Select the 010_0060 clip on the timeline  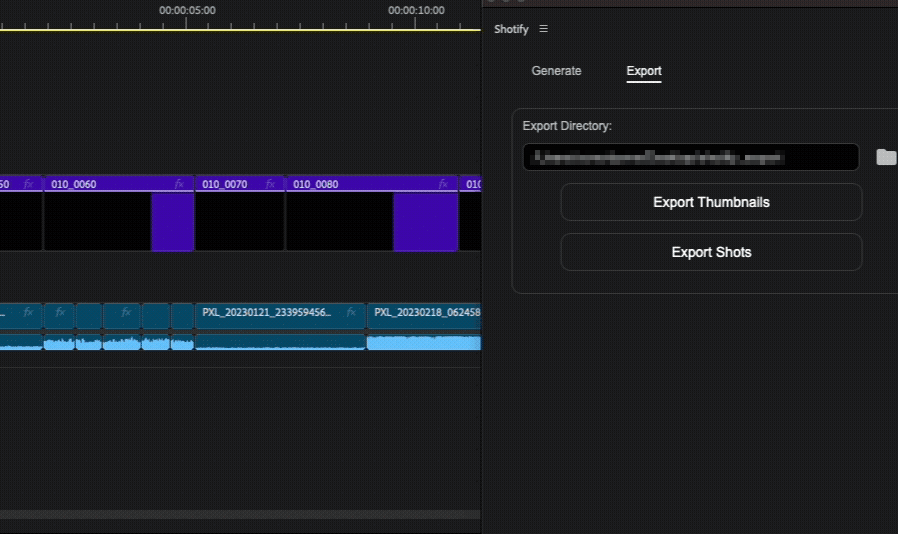point(119,213)
